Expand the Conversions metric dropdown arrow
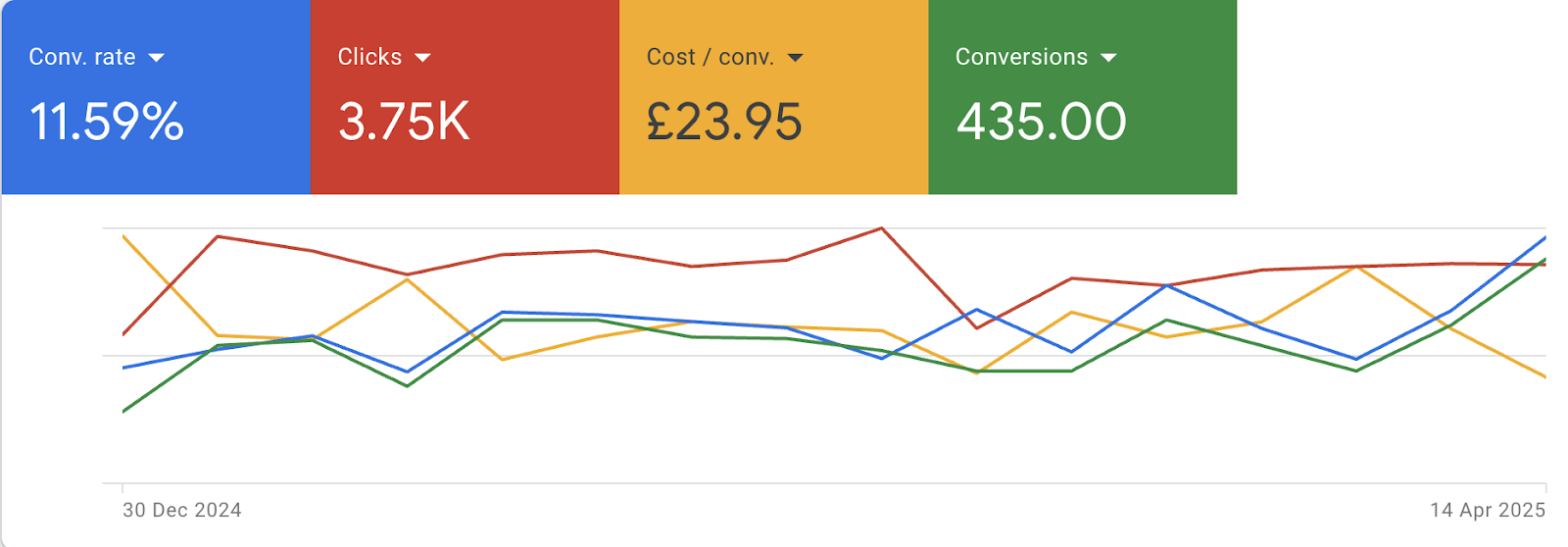Viewport: 1568px width, 547px height. click(x=1108, y=58)
